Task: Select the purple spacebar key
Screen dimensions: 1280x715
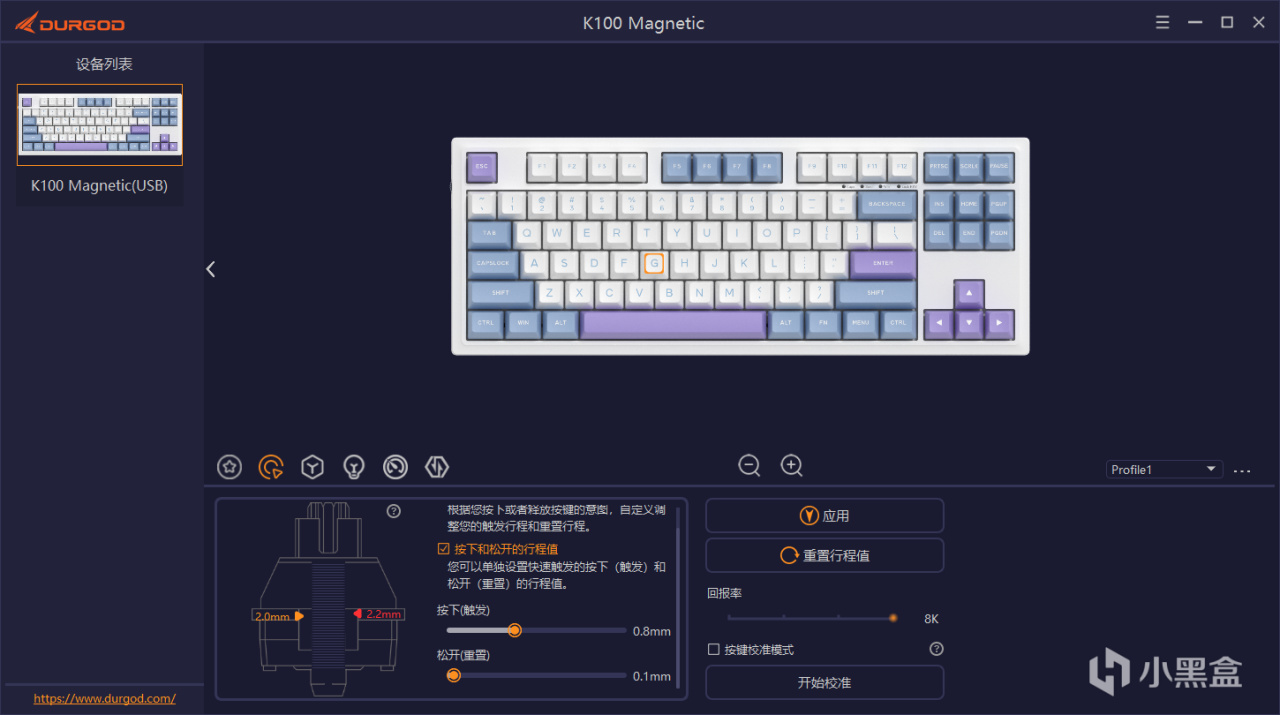Action: click(x=674, y=324)
